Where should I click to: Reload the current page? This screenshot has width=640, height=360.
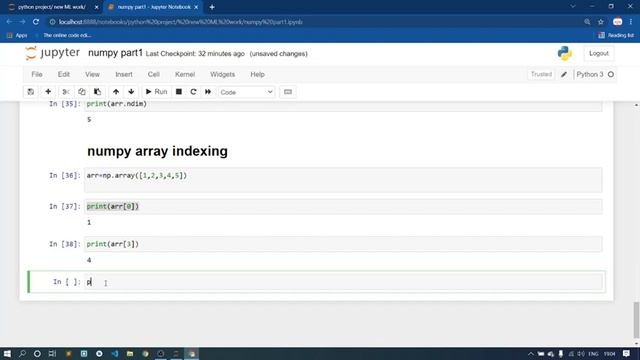click(x=36, y=22)
